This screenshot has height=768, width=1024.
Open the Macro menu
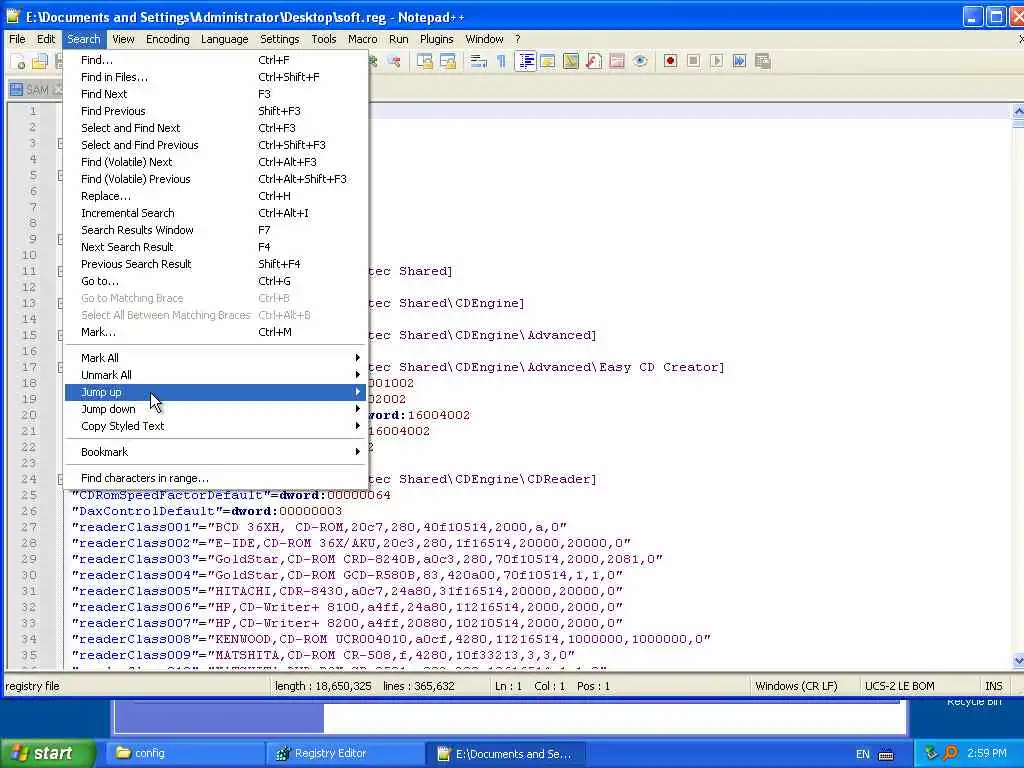click(x=362, y=39)
